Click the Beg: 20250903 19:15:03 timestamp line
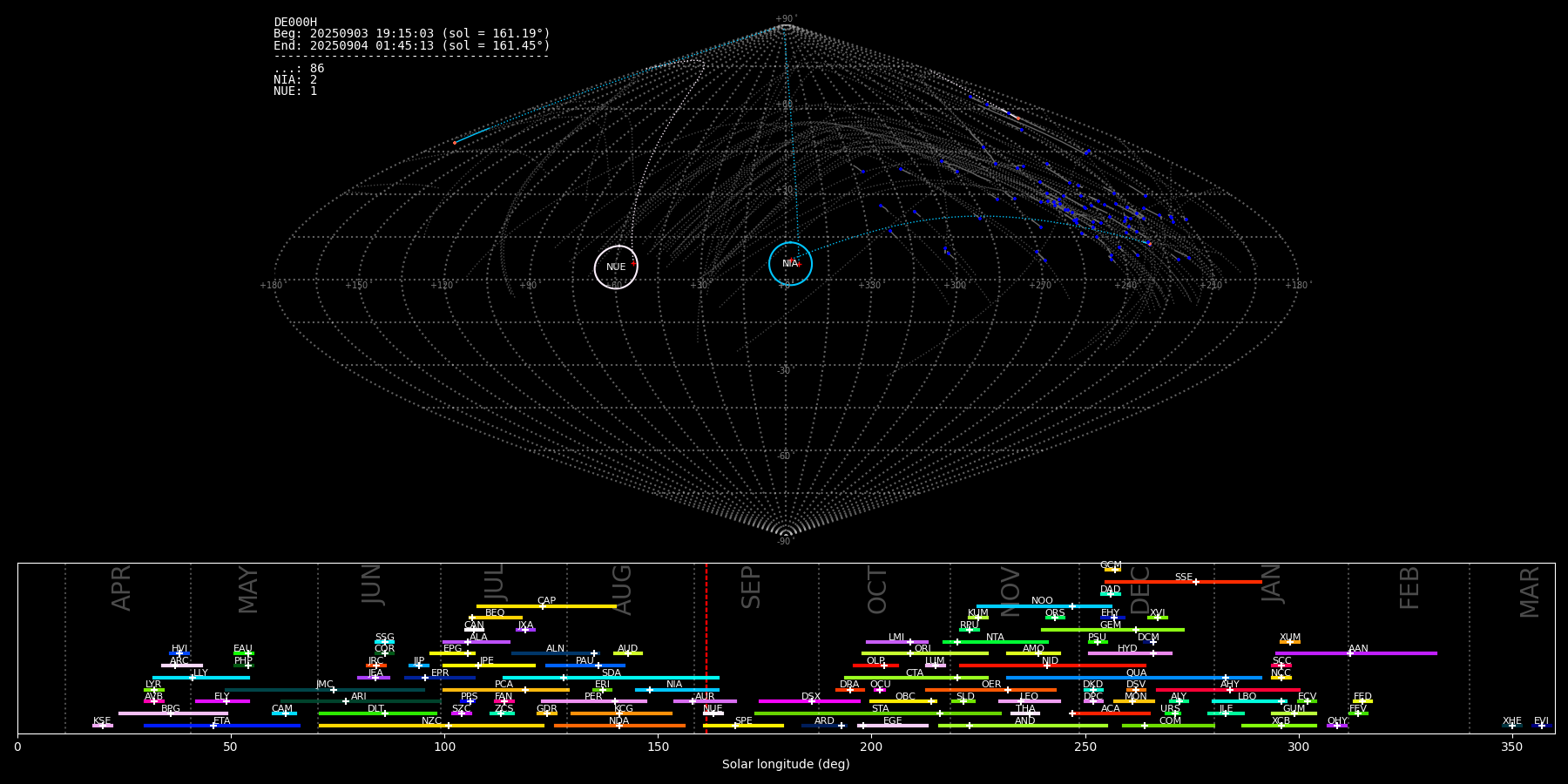Screen dimensions: 1568x784 (x=412, y=34)
